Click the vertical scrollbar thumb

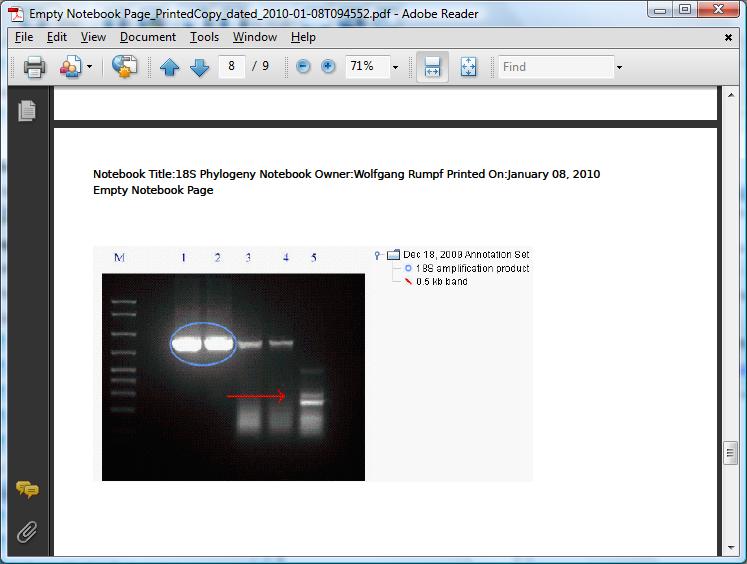click(x=730, y=453)
